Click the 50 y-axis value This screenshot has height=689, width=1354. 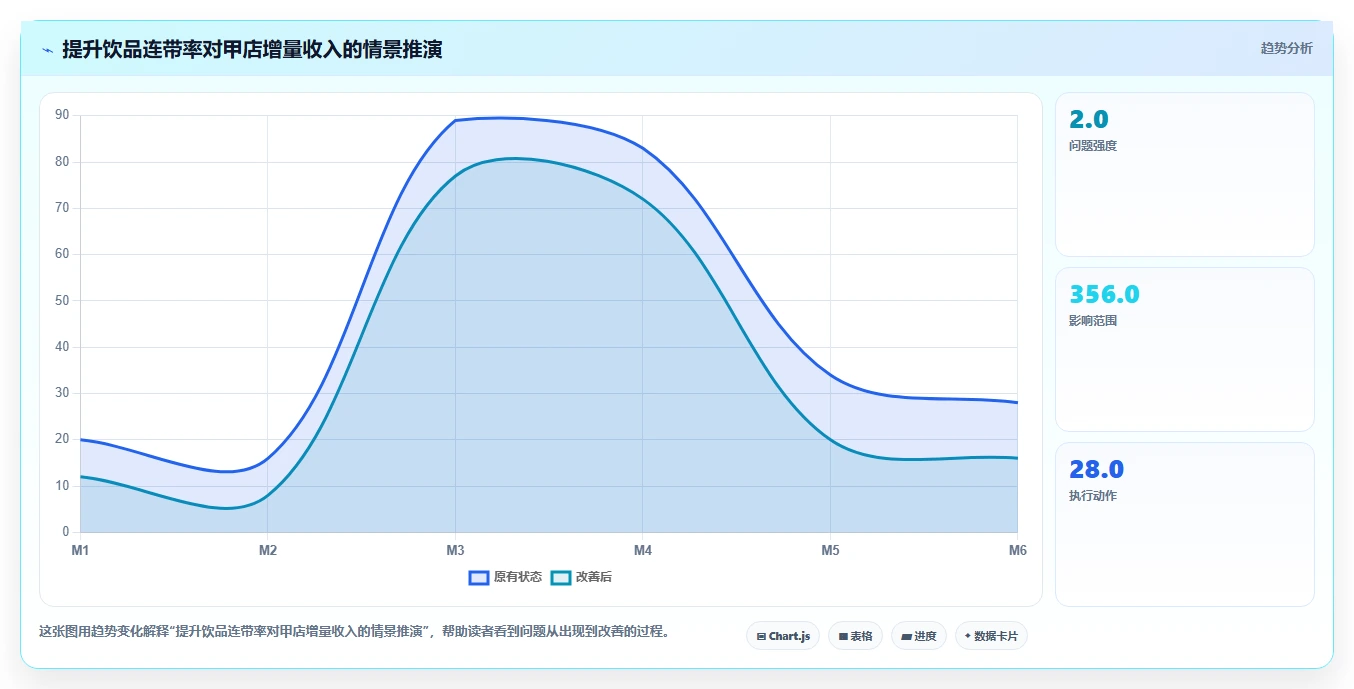62,300
